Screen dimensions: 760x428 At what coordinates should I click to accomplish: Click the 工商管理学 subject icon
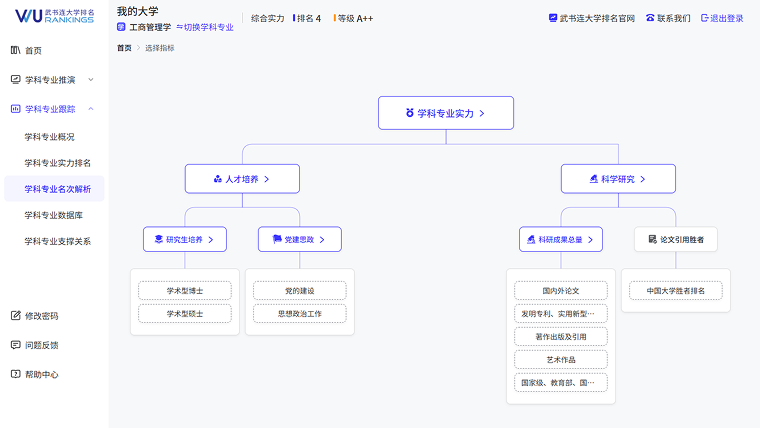click(121, 27)
